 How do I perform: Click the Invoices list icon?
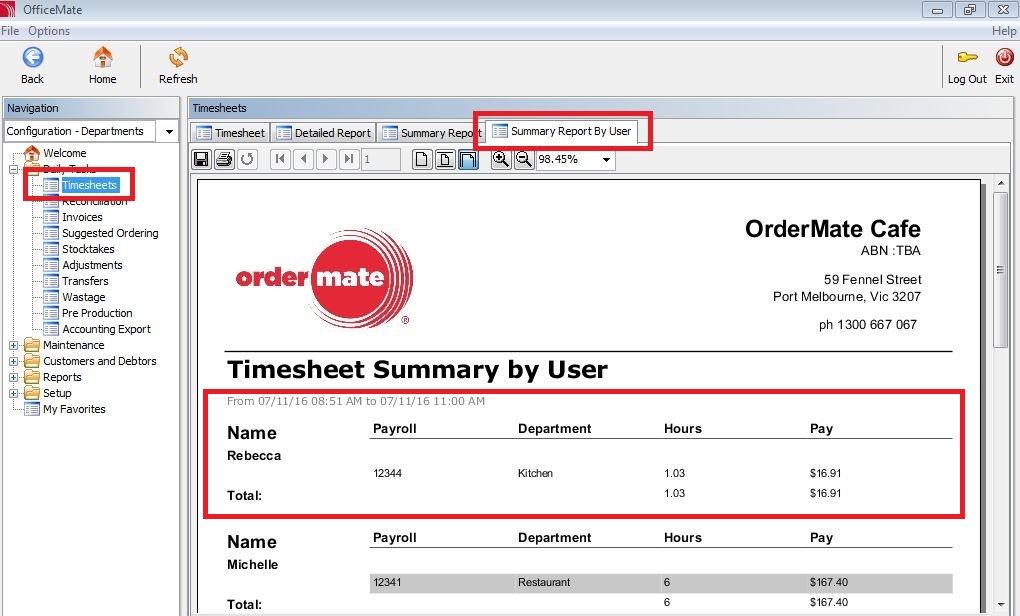pyautogui.click(x=51, y=217)
